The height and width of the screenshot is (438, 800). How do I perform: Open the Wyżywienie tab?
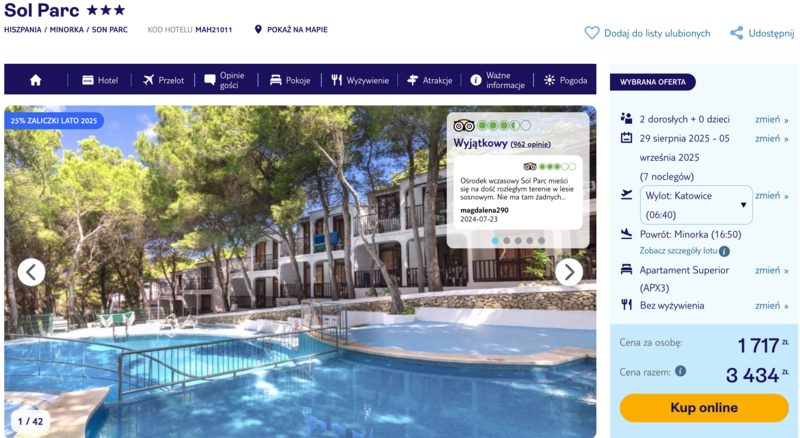360,80
